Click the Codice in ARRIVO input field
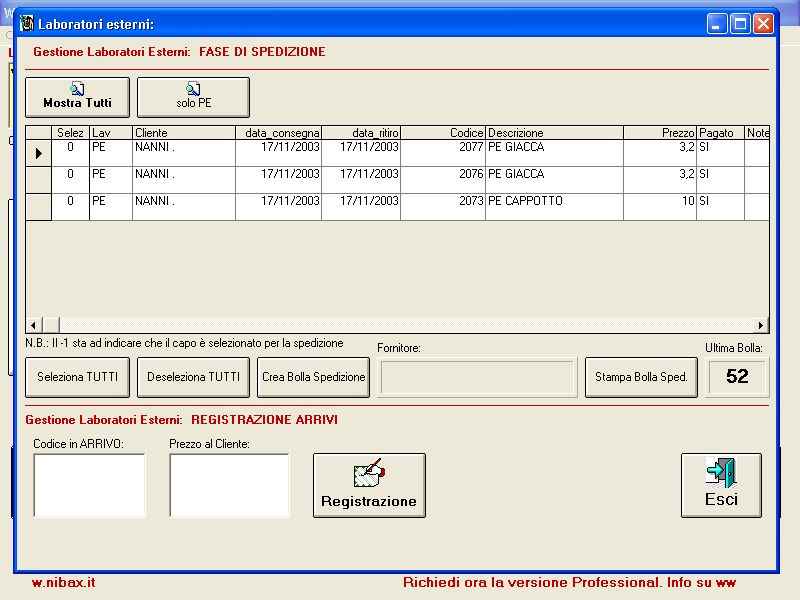Image resolution: width=800 pixels, height=600 pixels. pyautogui.click(x=89, y=486)
